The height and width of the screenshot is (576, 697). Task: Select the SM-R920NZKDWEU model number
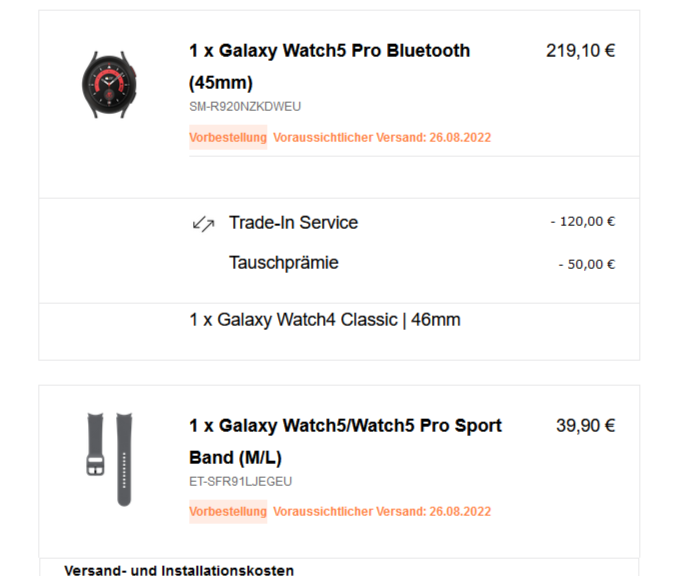[245, 106]
